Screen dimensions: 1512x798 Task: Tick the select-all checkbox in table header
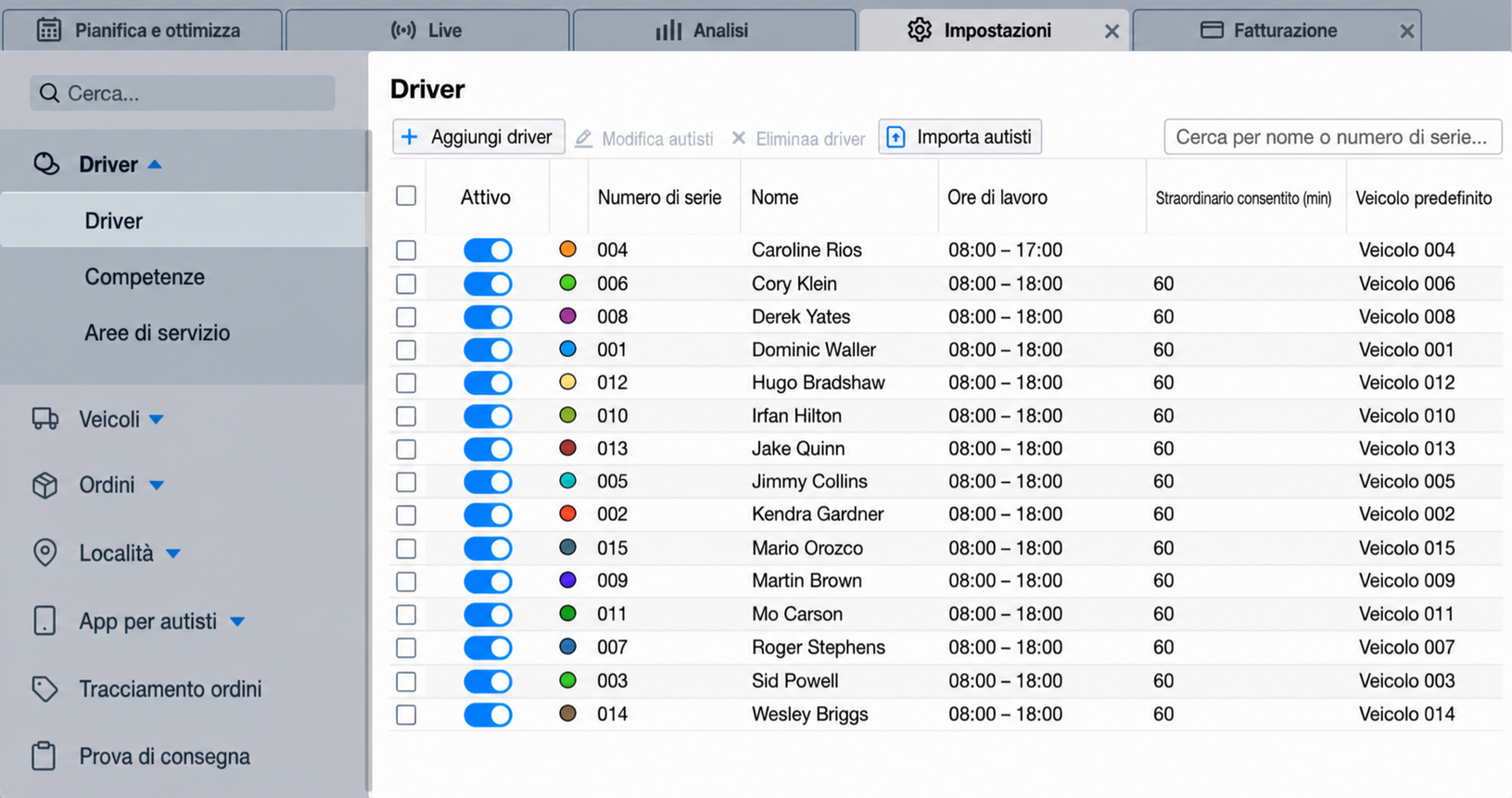click(406, 196)
